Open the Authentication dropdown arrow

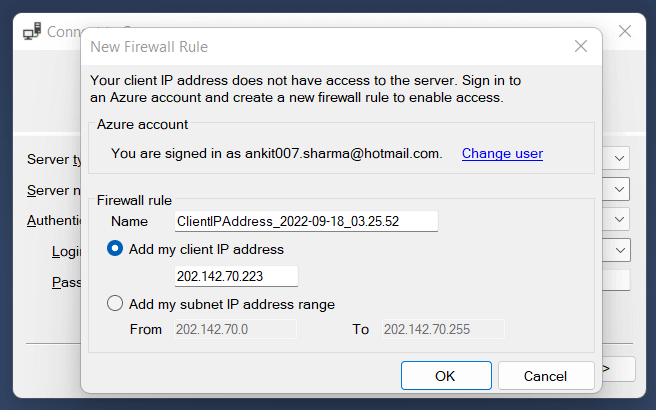[x=620, y=219]
